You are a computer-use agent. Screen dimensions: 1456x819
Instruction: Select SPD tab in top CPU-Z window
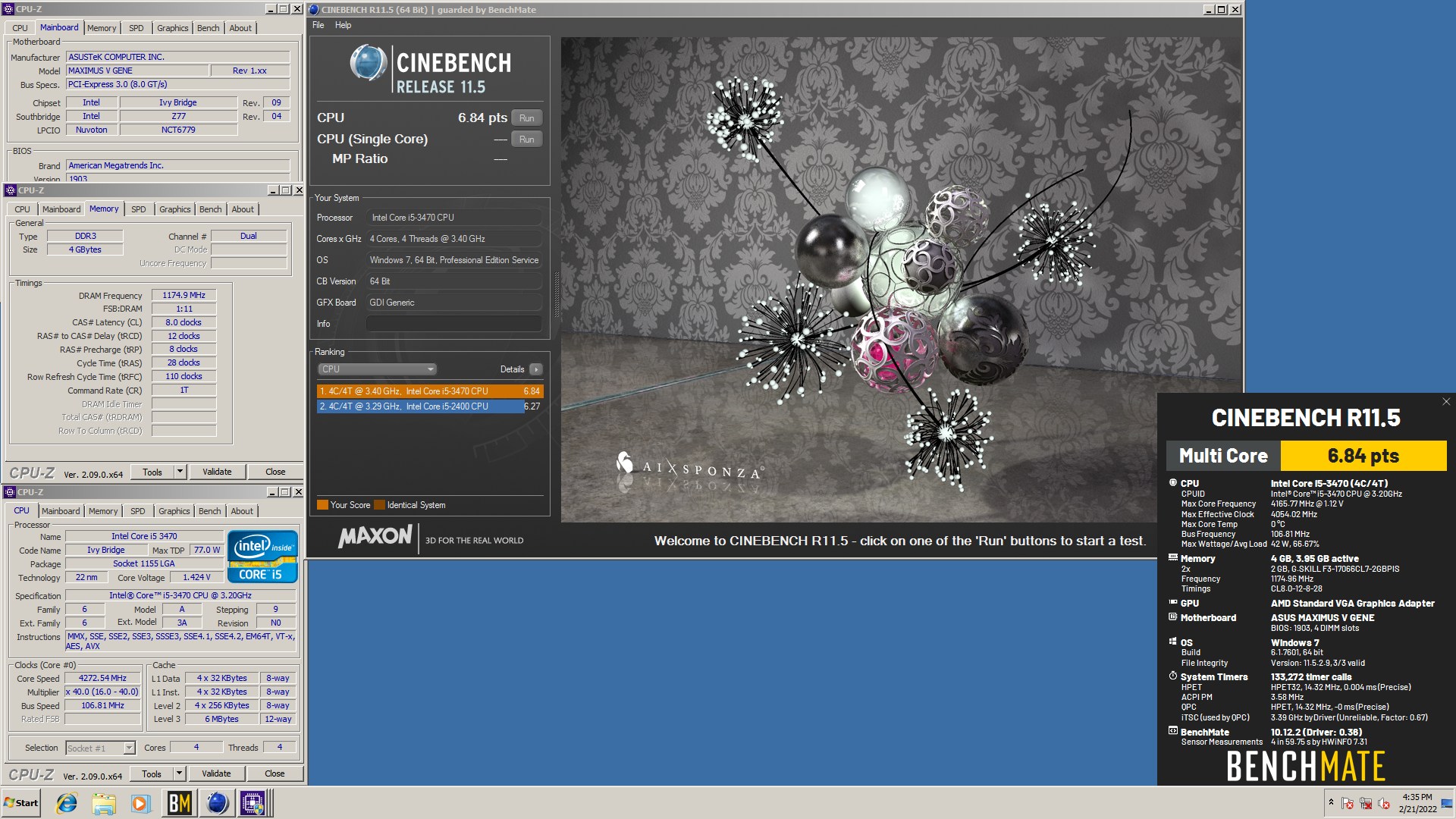pyautogui.click(x=136, y=28)
